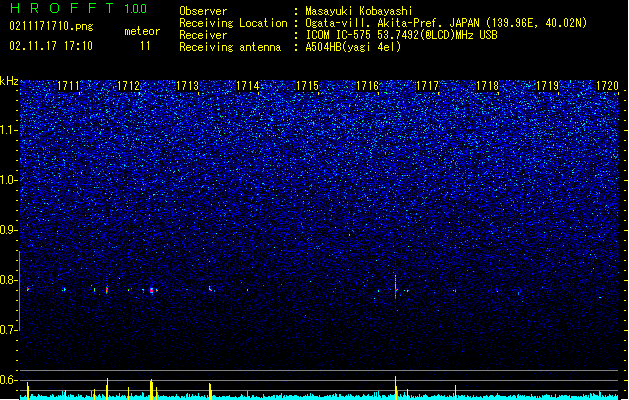The image size is (629, 400).
Task: Click time marker 1717
Action: pyautogui.click(x=427, y=86)
